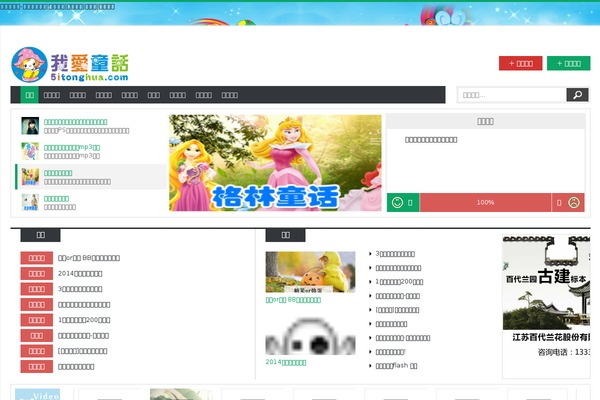
Task: Open the bulleted link containing "200"
Action: (399, 282)
